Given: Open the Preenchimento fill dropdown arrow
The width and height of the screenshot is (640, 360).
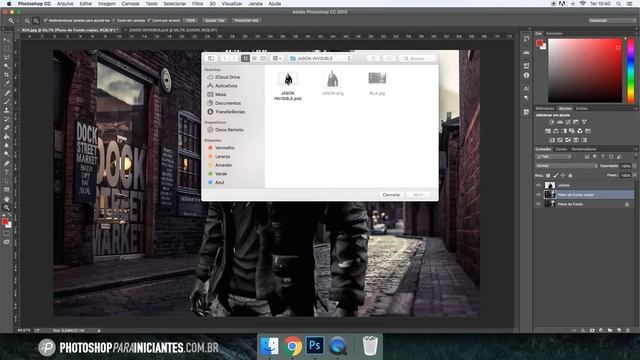Looking at the screenshot, I should pyautogui.click(x=634, y=176).
